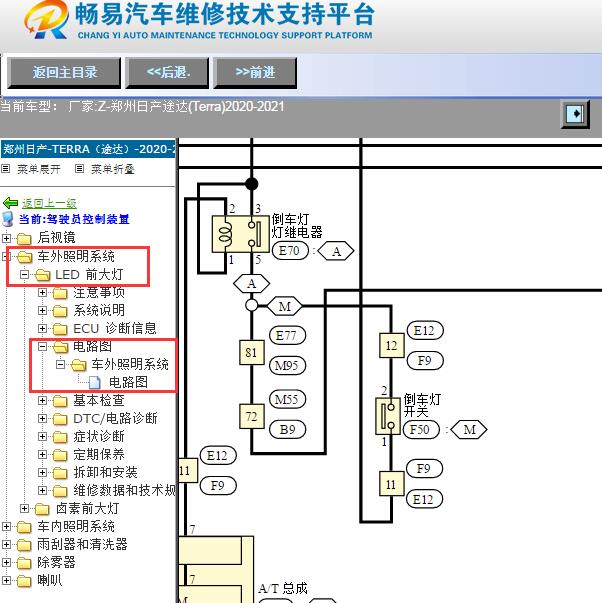Viewport: 602px width, 603px height.
Task: Click the E70 connector label in diagram
Action: [290, 251]
